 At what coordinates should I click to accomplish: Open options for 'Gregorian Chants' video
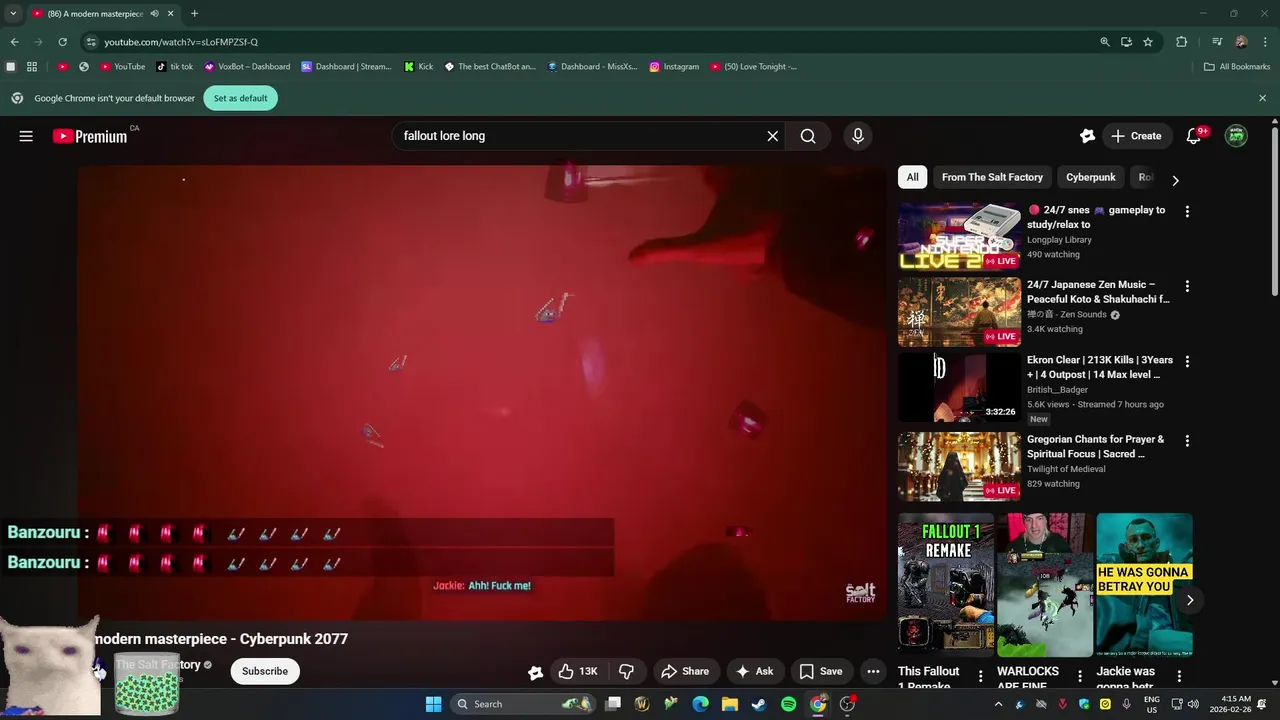click(1187, 441)
